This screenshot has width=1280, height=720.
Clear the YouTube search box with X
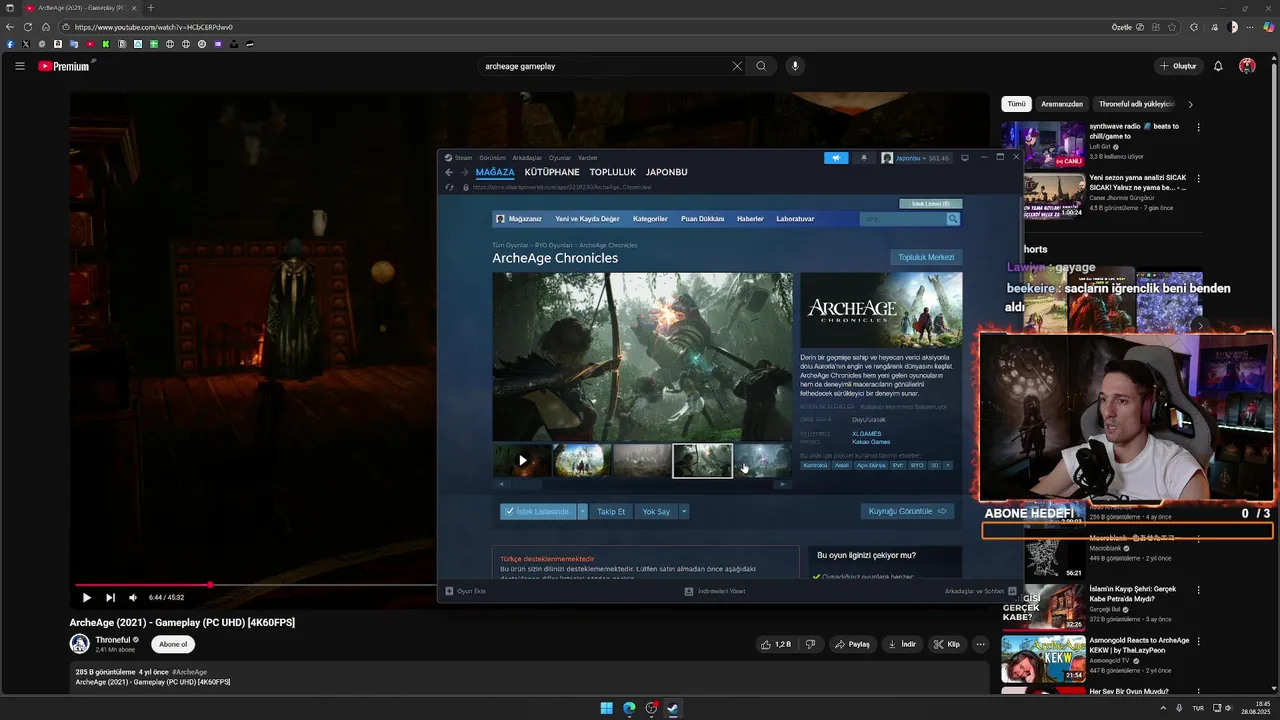[x=737, y=66]
